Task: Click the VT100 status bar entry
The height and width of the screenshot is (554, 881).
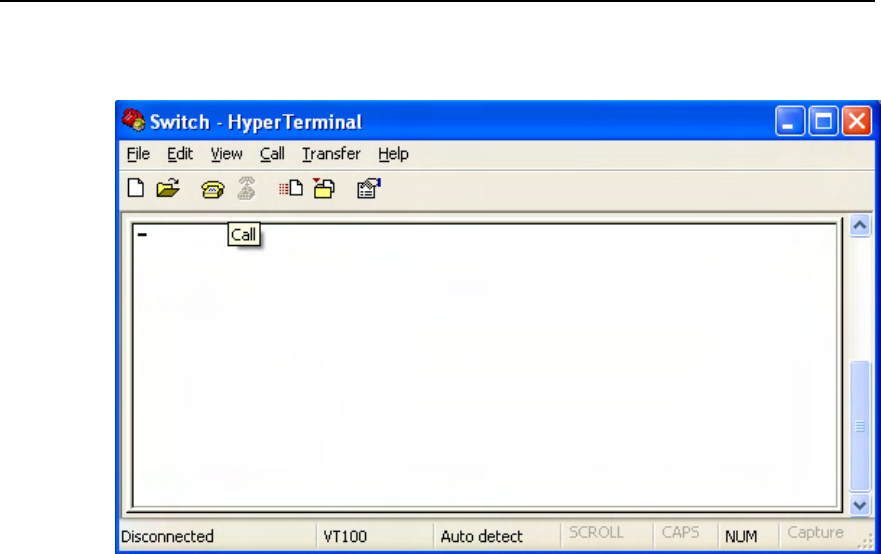Action: [345, 537]
